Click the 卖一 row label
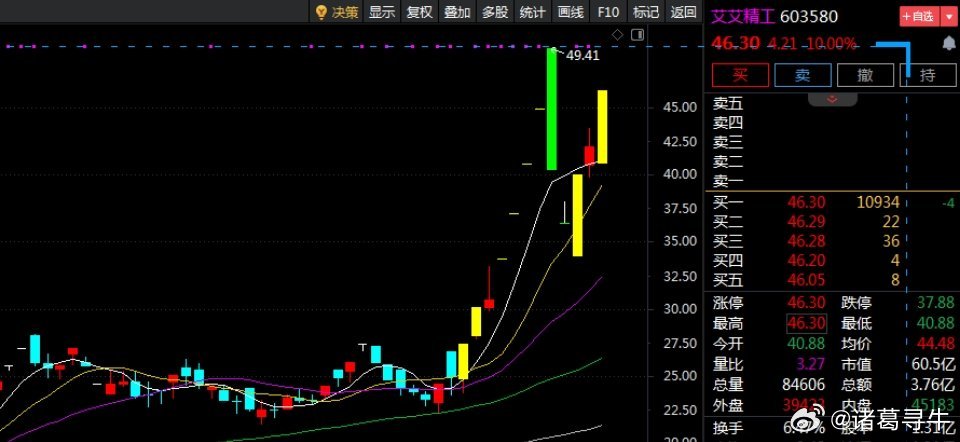Viewport: 960px width, 442px height. click(728, 182)
